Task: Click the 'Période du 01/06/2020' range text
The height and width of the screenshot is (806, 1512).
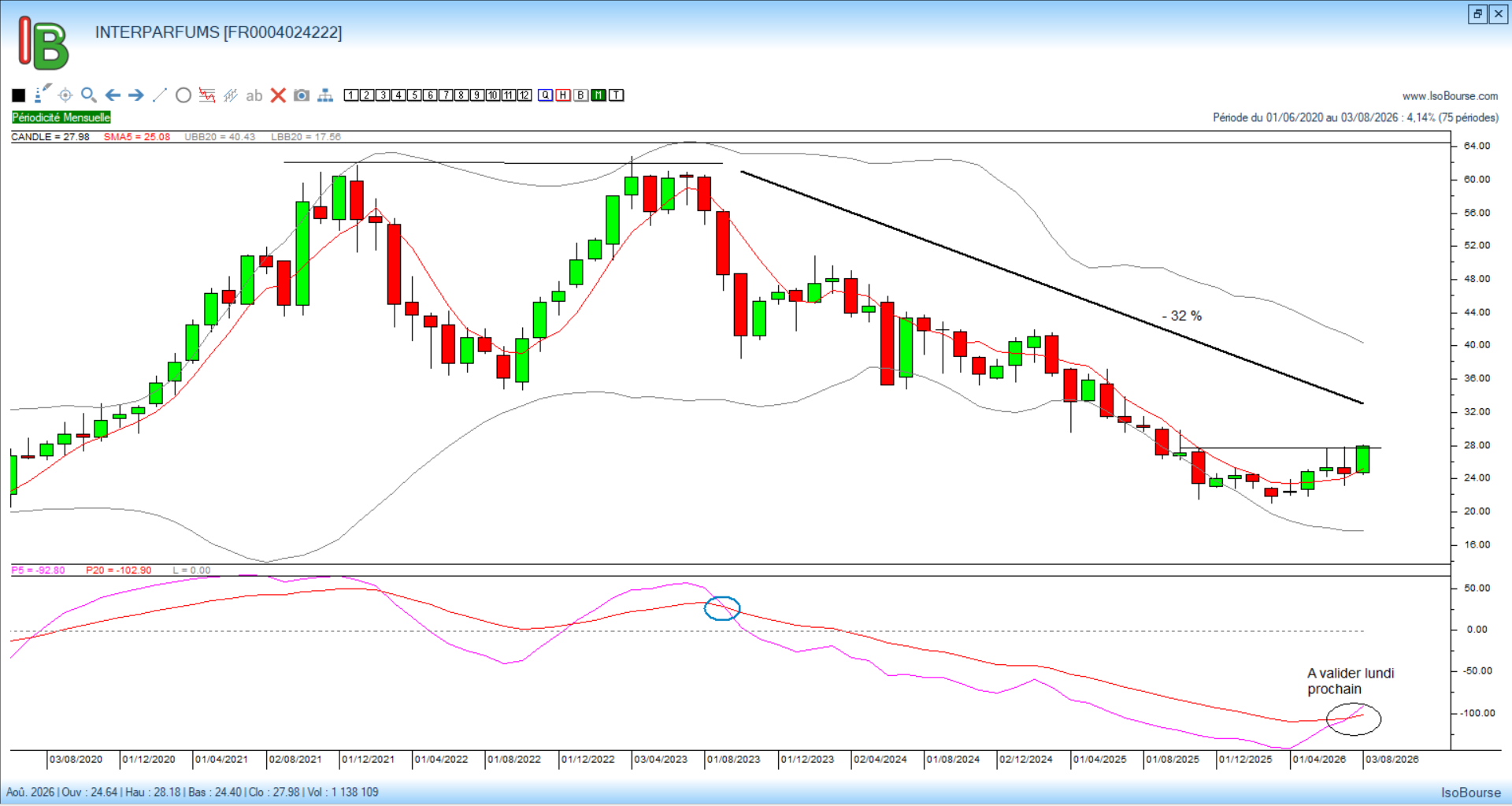Action: 1355,117
